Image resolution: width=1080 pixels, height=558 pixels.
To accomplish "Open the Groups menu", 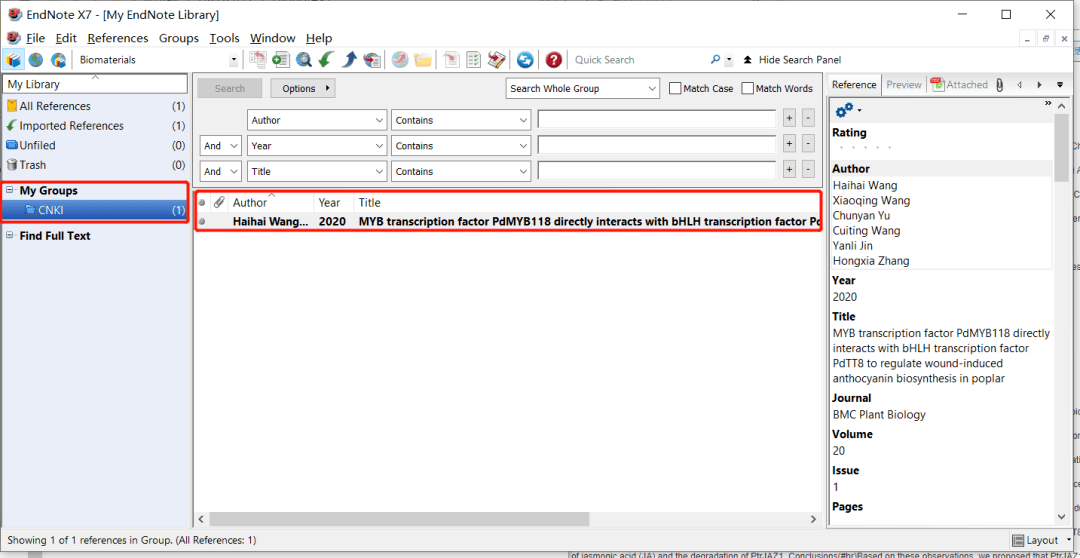I will (x=178, y=38).
